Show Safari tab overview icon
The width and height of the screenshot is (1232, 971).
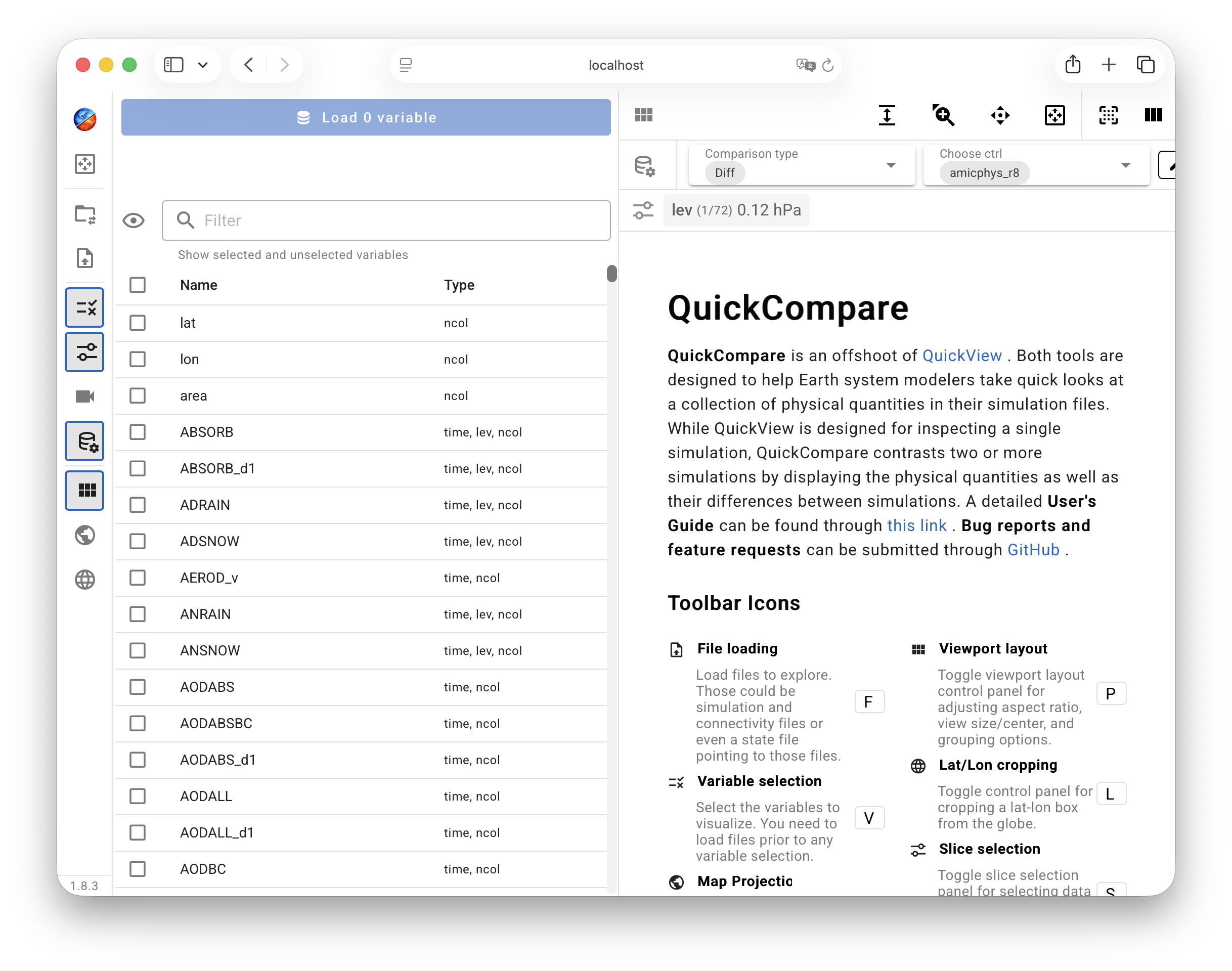[1145, 65]
